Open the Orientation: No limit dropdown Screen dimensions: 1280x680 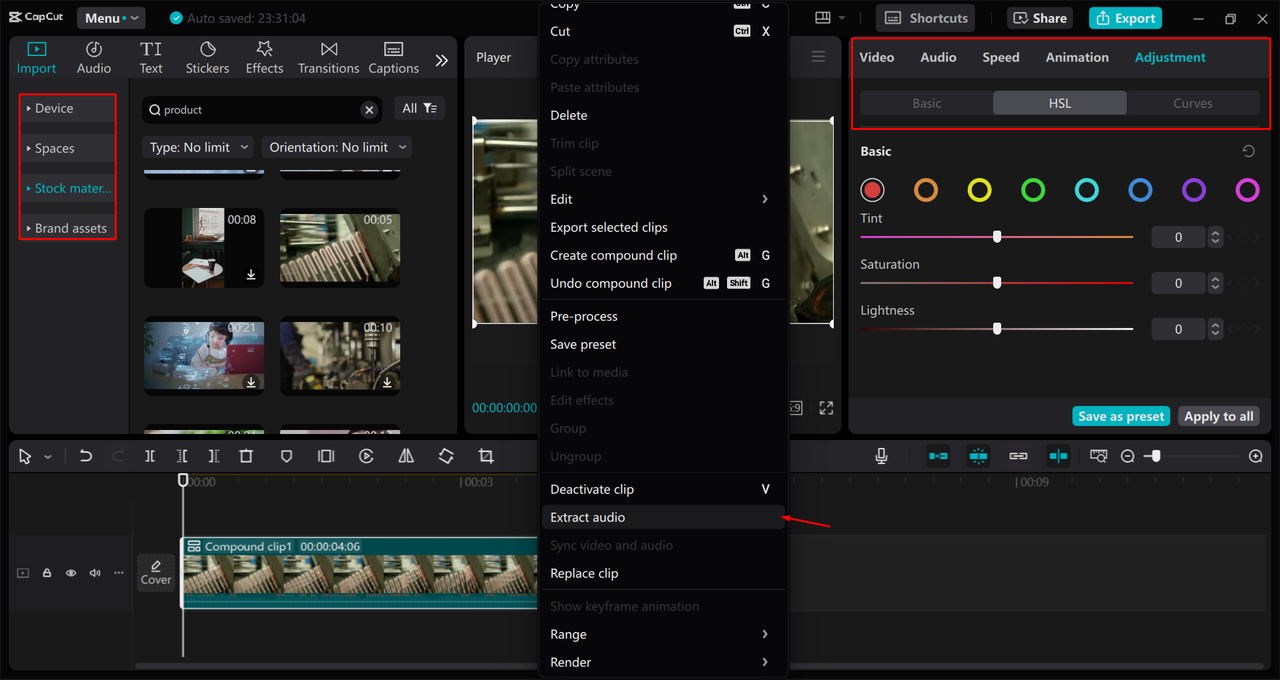pyautogui.click(x=338, y=147)
